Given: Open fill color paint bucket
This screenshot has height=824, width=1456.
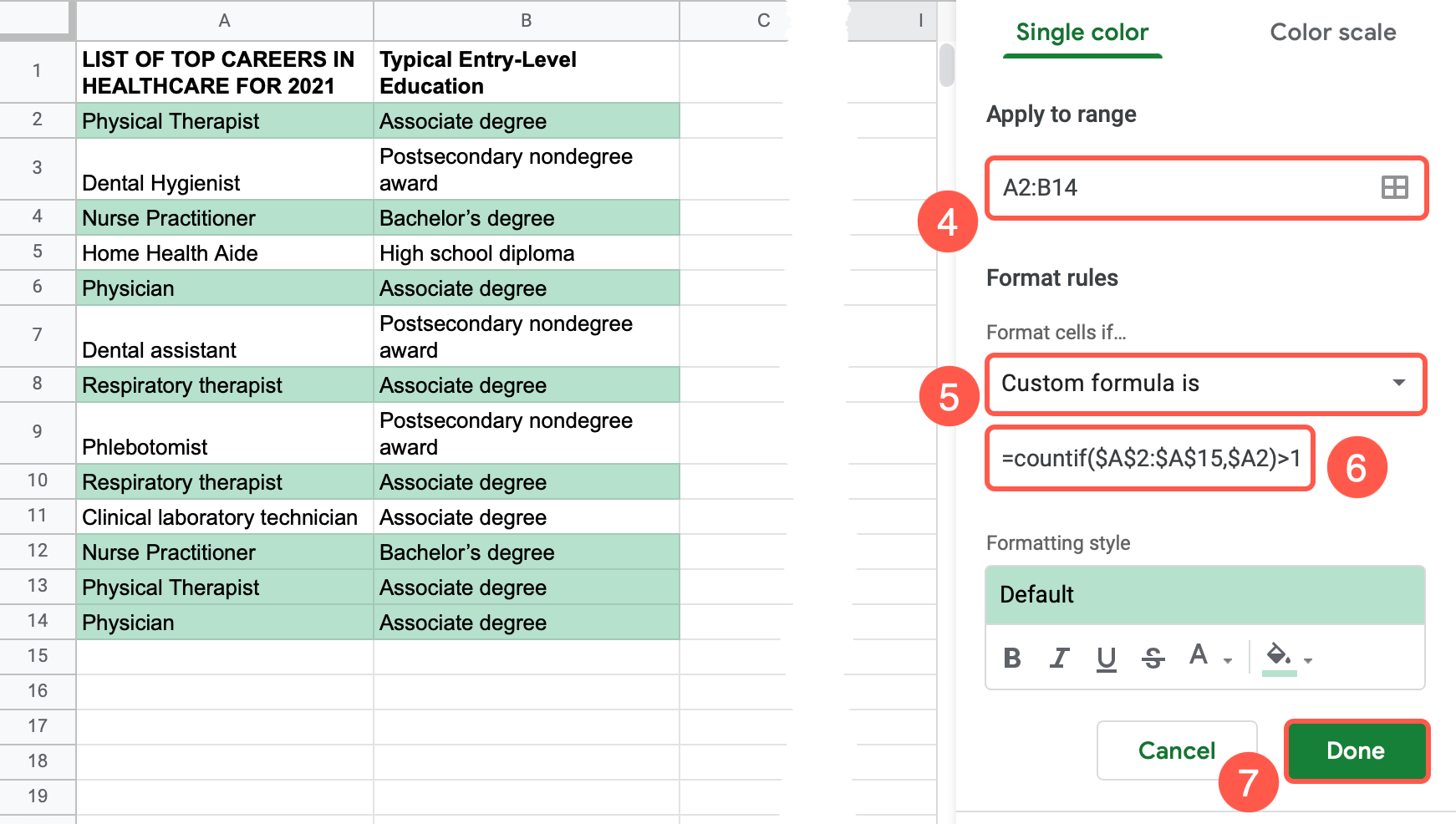Looking at the screenshot, I should click(x=1278, y=655).
